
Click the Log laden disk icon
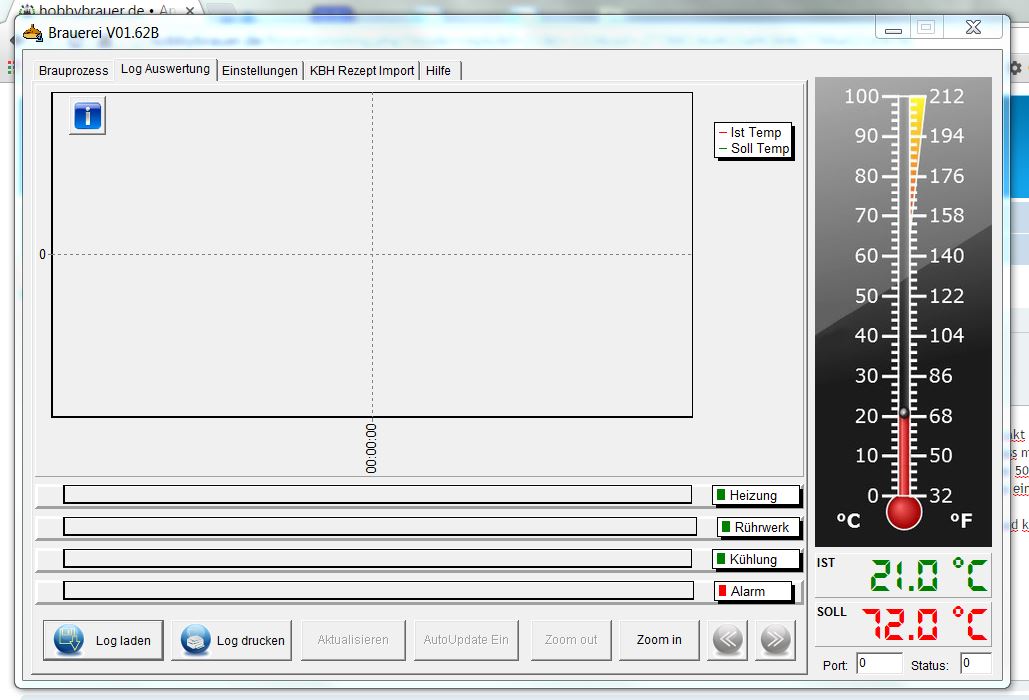(69, 640)
